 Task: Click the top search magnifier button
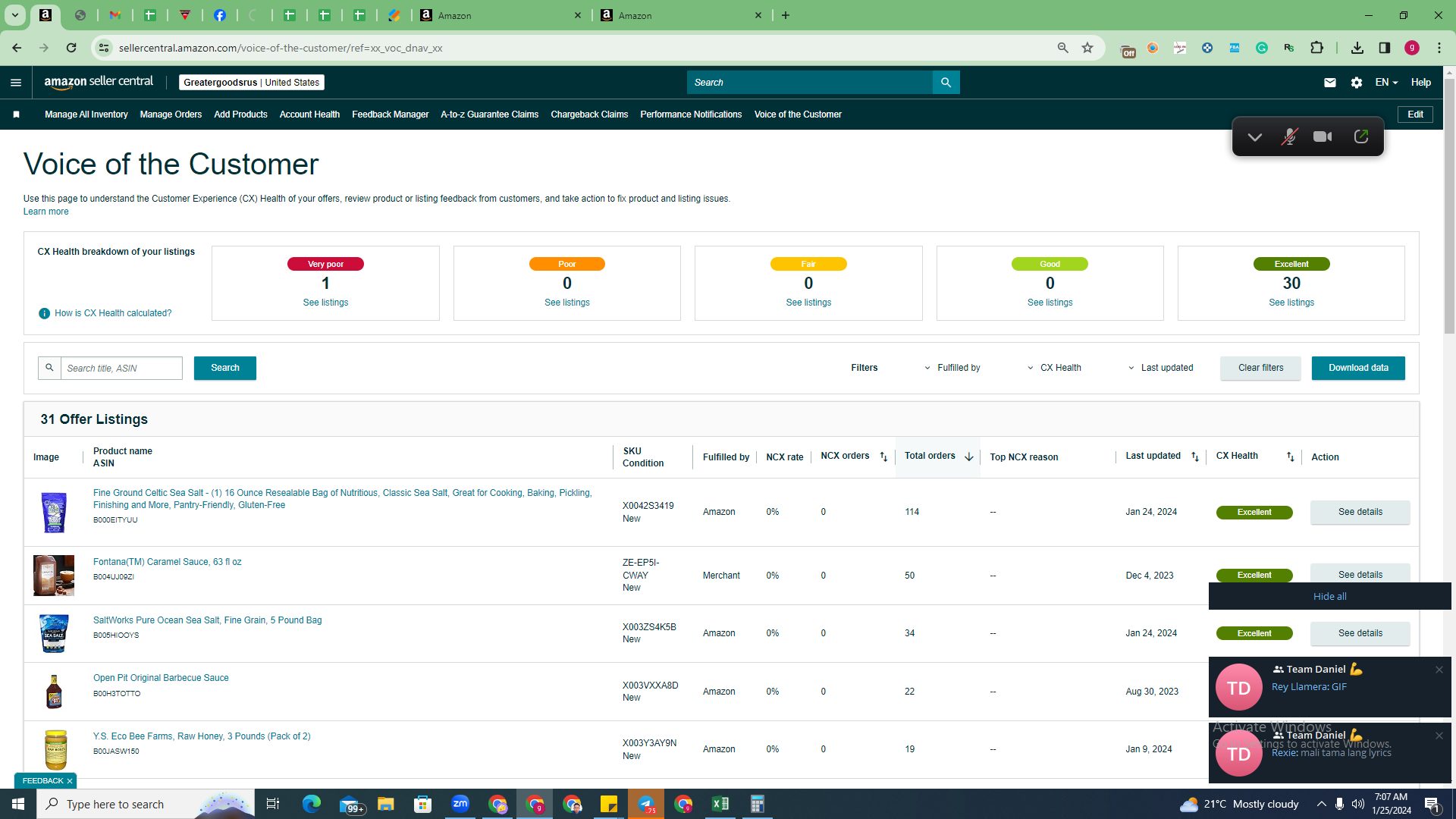click(946, 83)
